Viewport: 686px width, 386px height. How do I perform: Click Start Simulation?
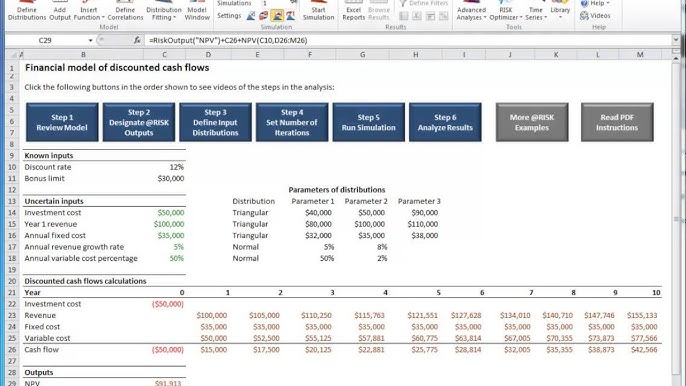tap(318, 11)
